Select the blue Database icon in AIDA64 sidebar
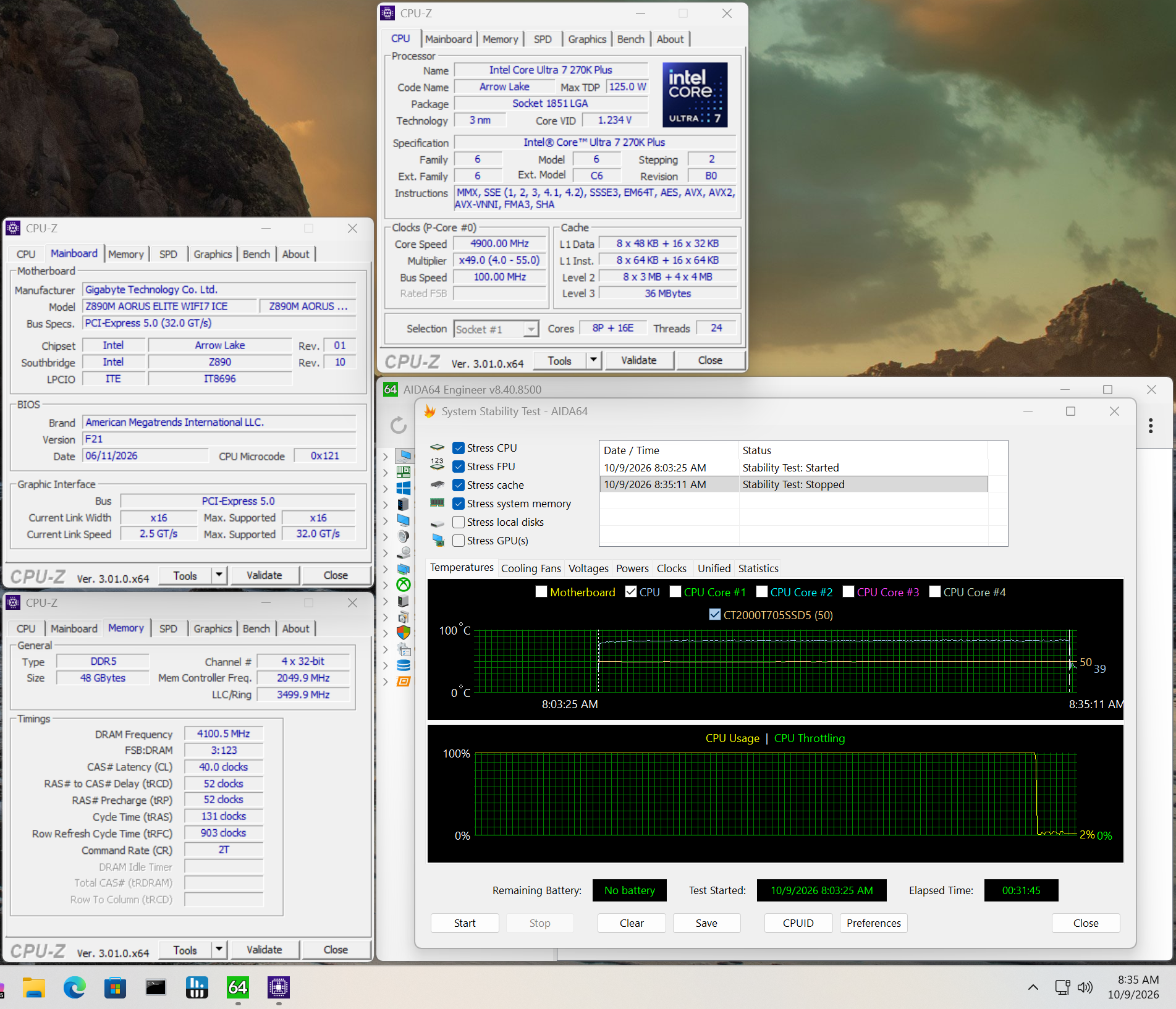This screenshot has width=1176, height=1009. [404, 665]
